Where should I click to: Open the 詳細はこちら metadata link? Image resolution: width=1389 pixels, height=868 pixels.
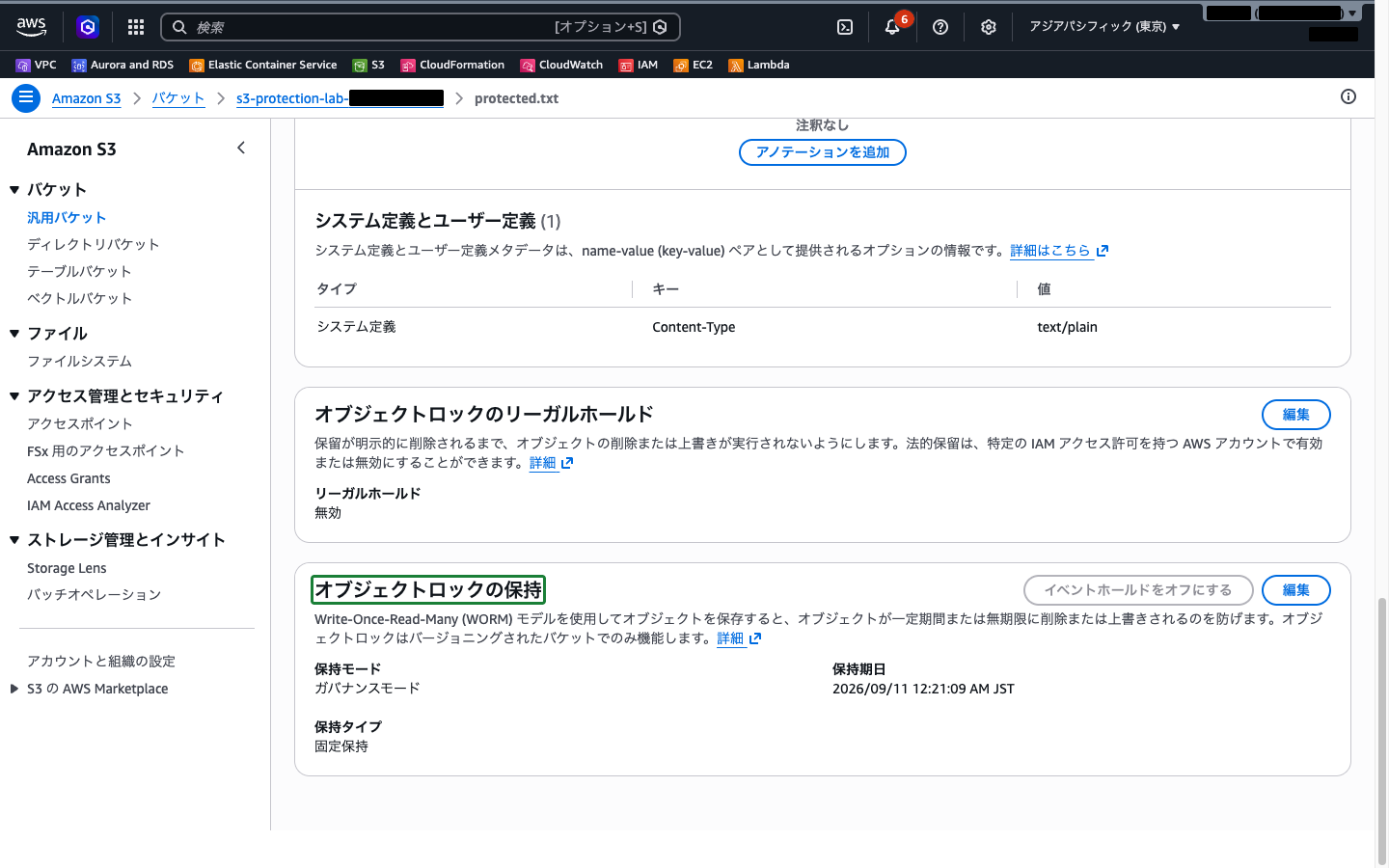click(1059, 251)
